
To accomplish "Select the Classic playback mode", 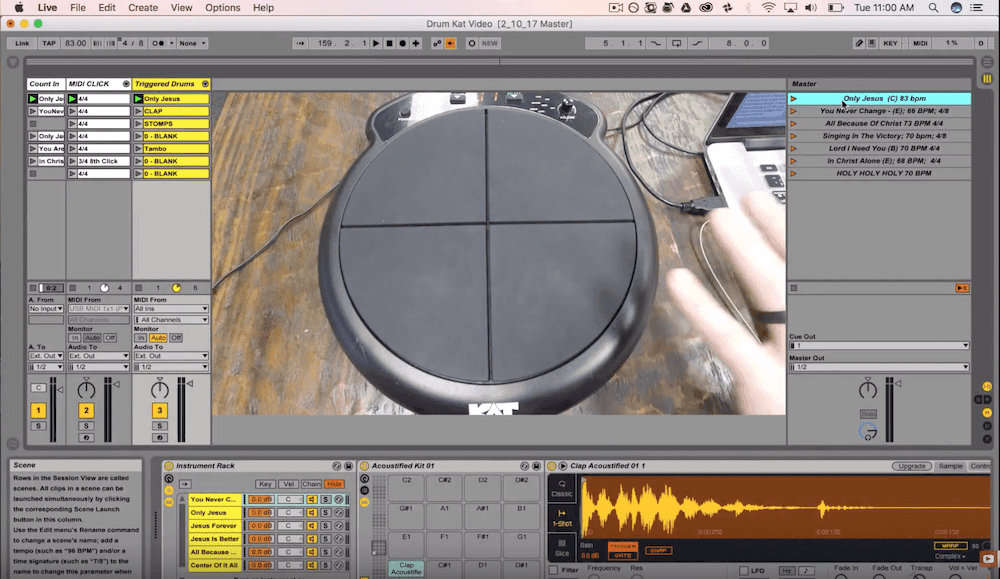I will pos(562,488).
